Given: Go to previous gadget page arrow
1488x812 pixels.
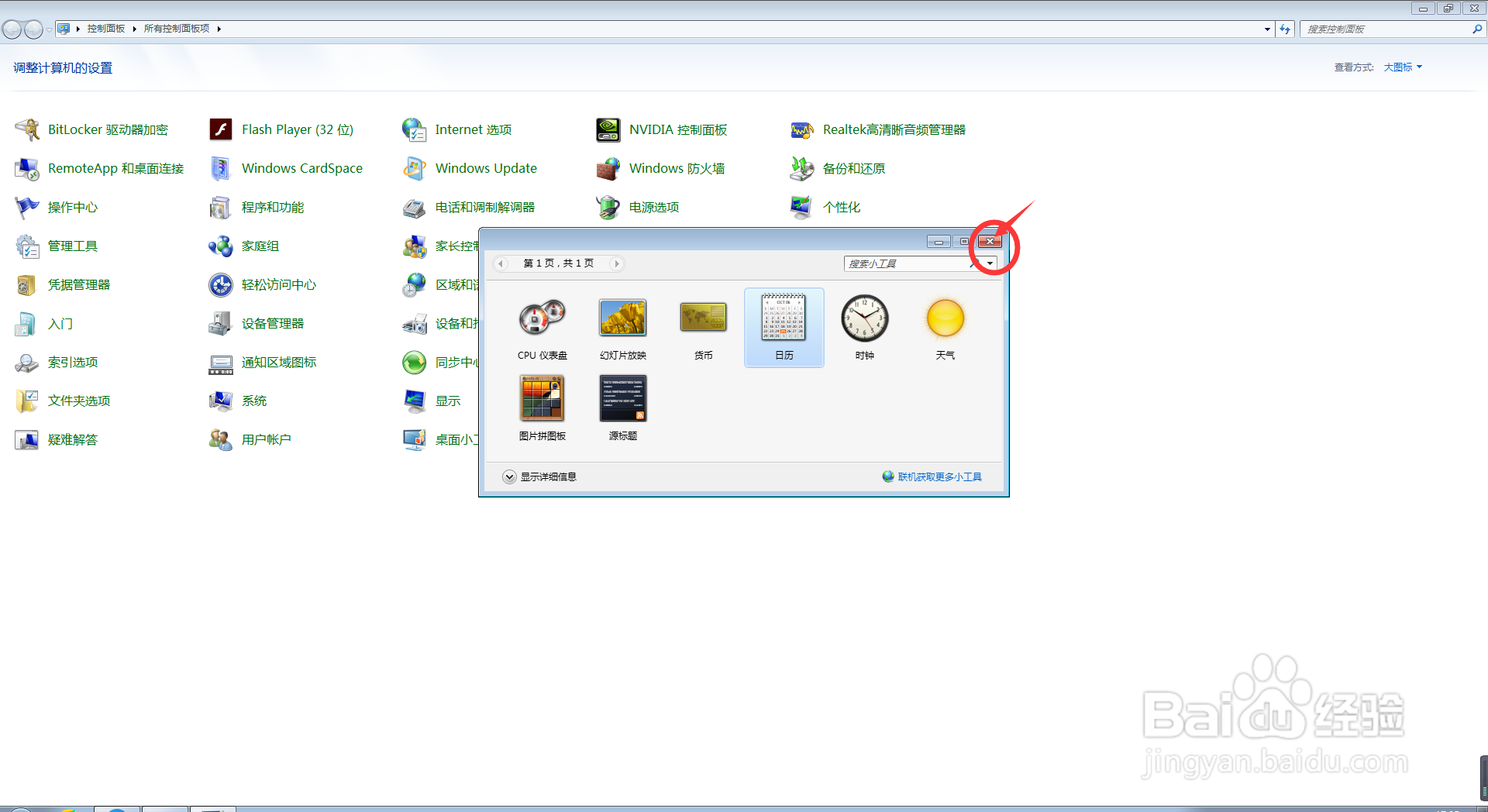Looking at the screenshot, I should (501, 263).
